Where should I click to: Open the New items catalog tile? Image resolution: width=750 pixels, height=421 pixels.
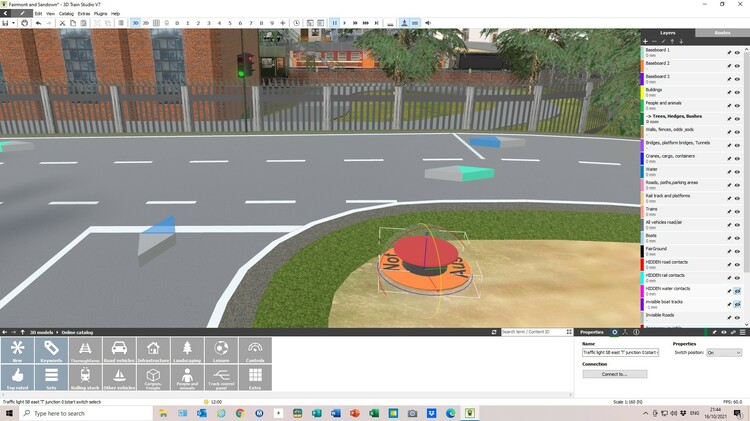point(17,350)
